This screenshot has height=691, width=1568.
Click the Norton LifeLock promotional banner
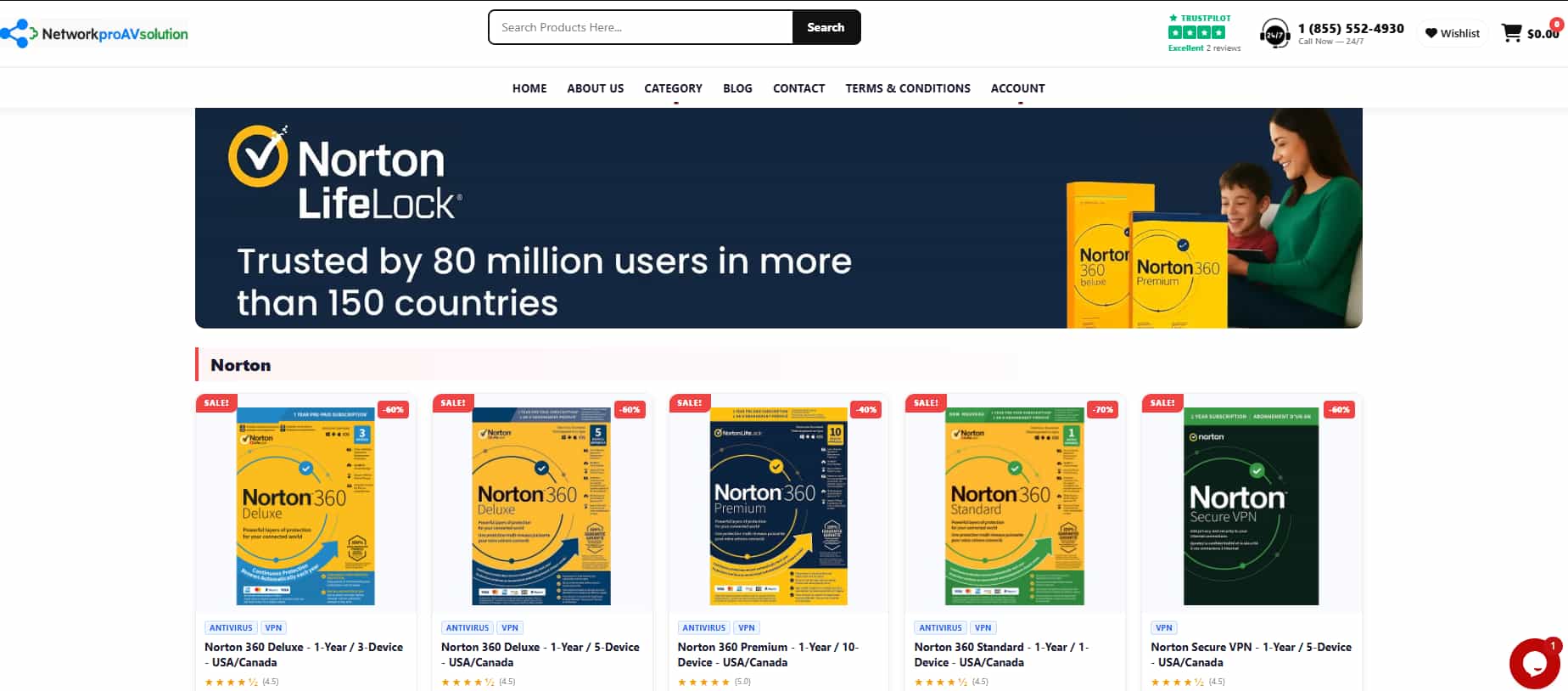(x=779, y=218)
